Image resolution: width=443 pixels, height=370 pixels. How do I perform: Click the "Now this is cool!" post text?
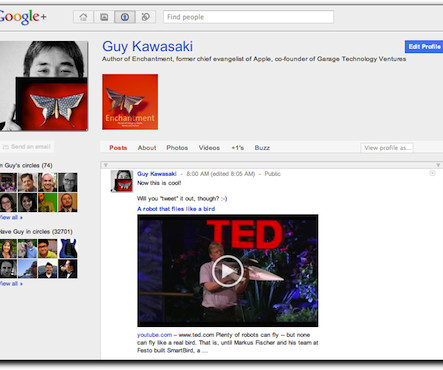click(x=159, y=183)
